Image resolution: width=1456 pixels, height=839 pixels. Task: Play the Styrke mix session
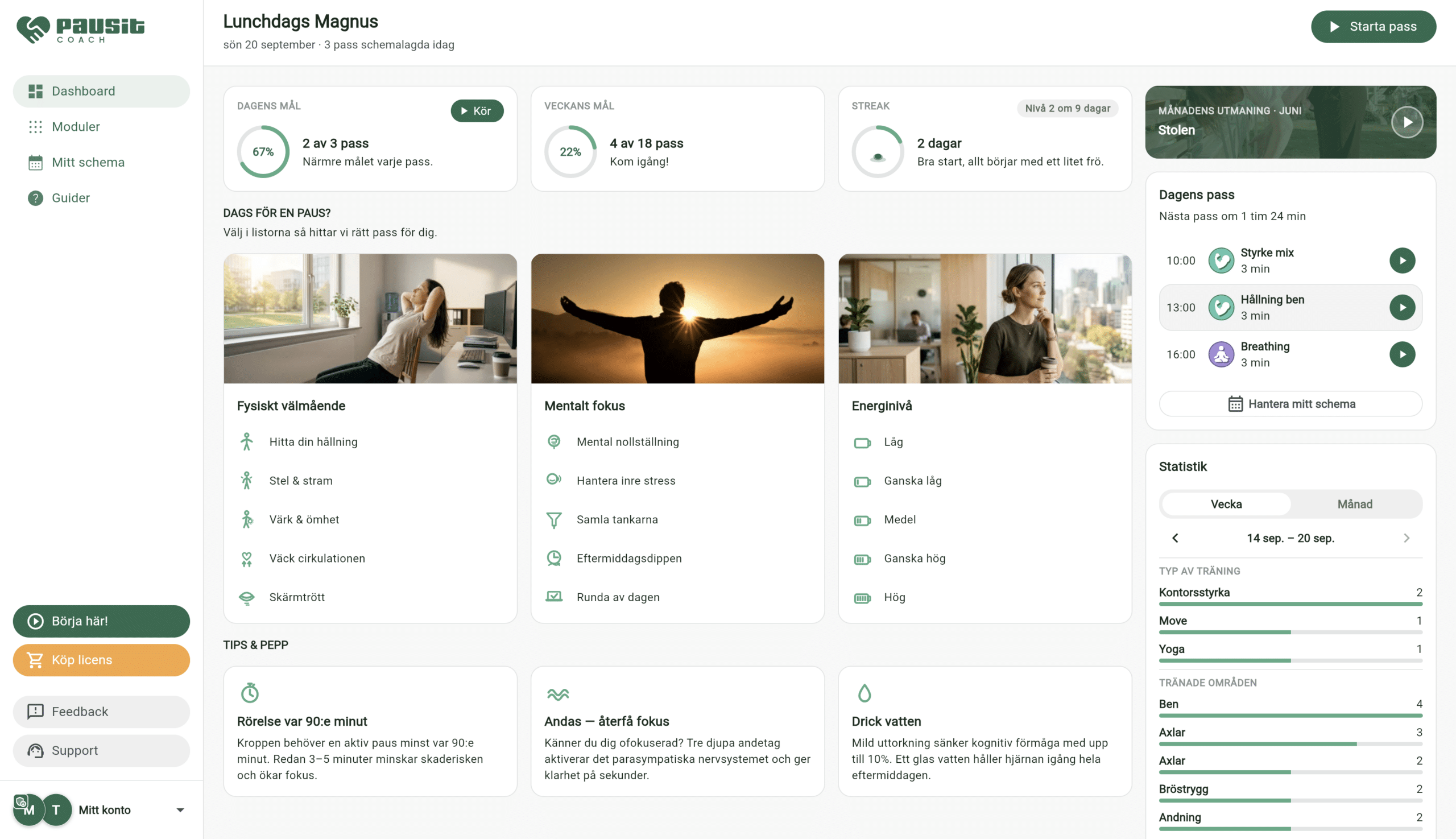click(x=1402, y=261)
